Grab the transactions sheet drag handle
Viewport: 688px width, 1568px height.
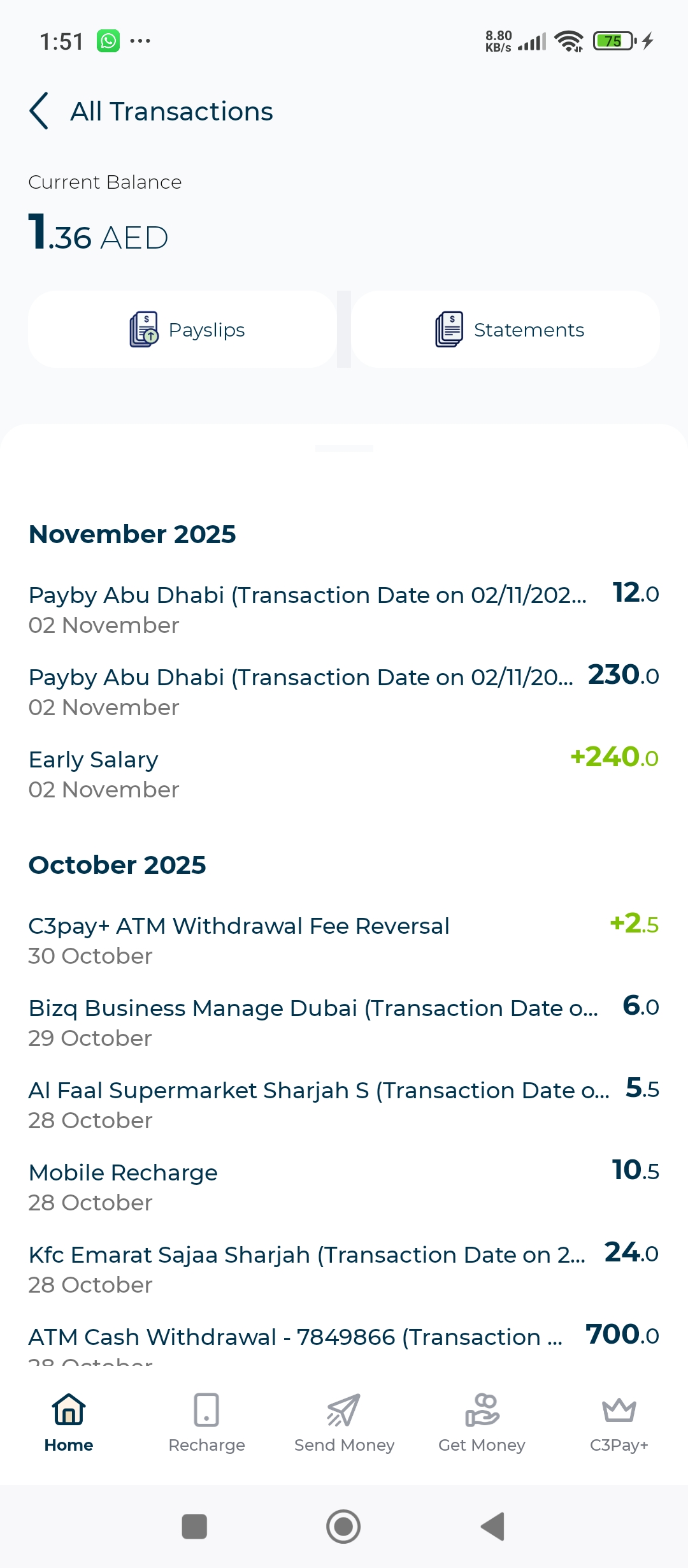344,449
